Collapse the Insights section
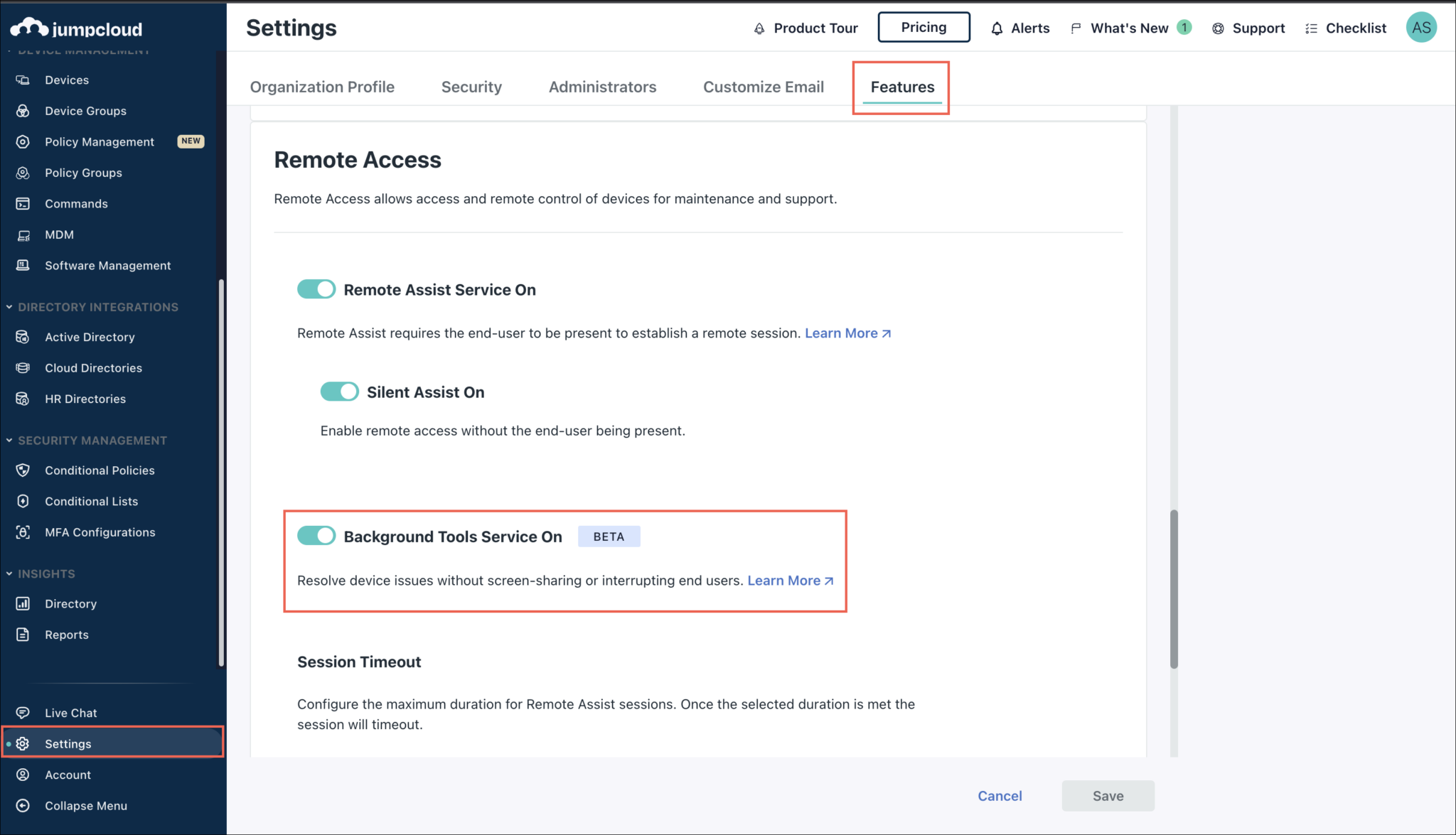Image resolution: width=1456 pixels, height=835 pixels. point(9,573)
